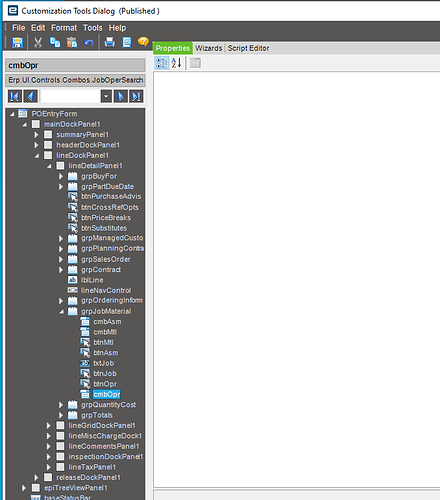Click the Print Preview icon
This screenshot has width=440, height=500.
(x=127, y=42)
